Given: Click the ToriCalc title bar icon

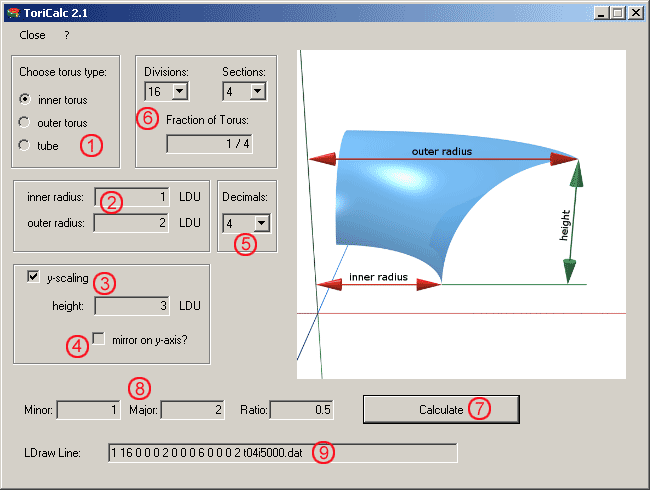Looking at the screenshot, I should coord(14,13).
